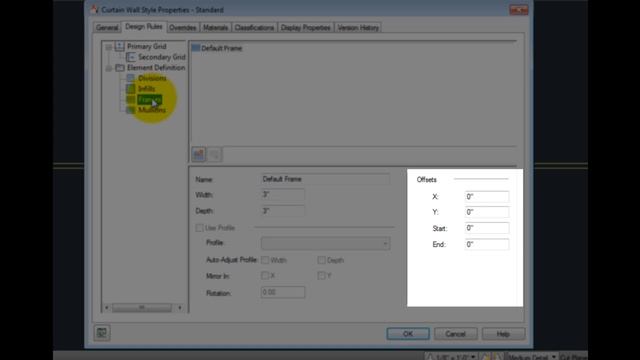Screen dimensions: 640x360
Task: Click the New Frame icon button
Action: coord(199,154)
